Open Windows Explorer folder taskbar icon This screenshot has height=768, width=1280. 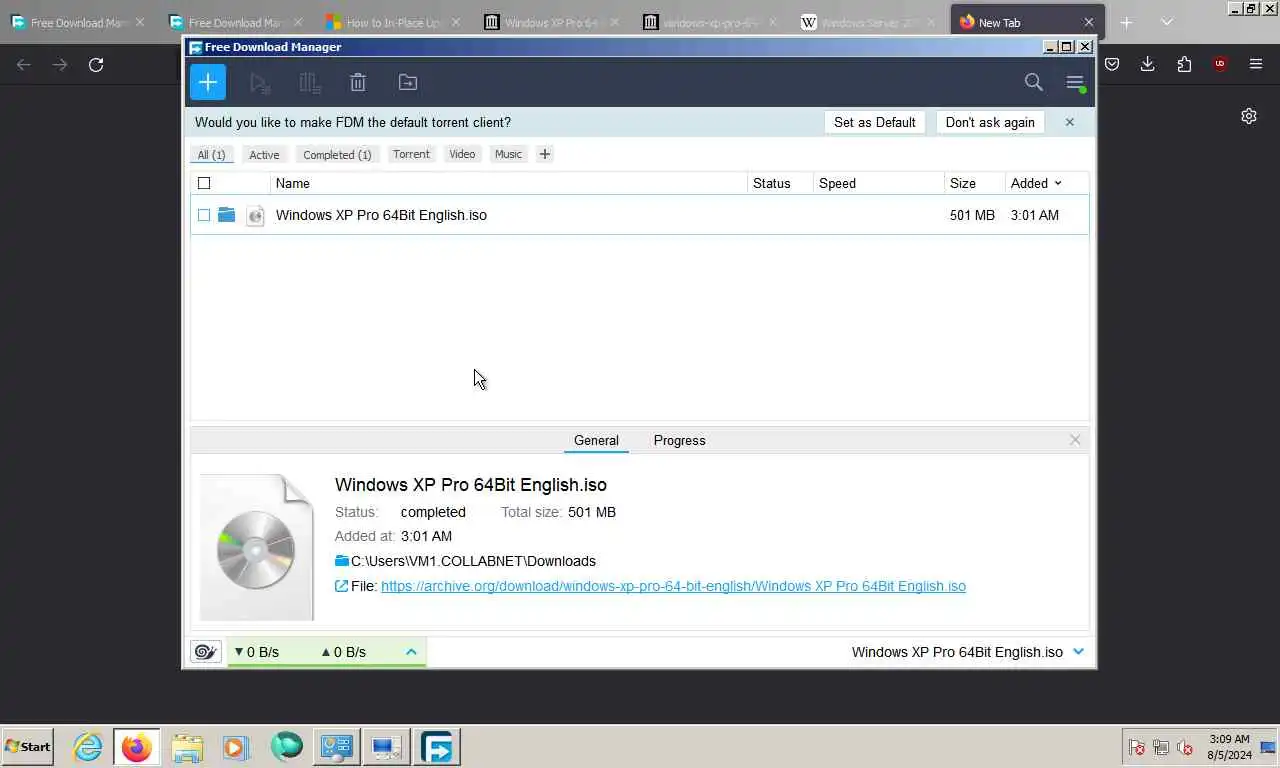click(187, 747)
